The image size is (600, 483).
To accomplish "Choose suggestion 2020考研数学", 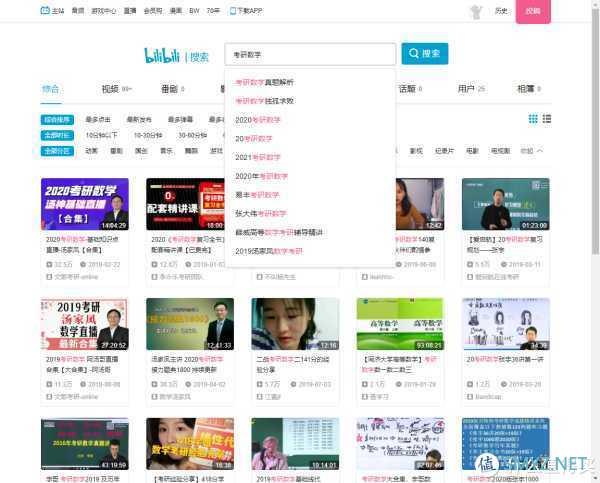I will [x=310, y=120].
